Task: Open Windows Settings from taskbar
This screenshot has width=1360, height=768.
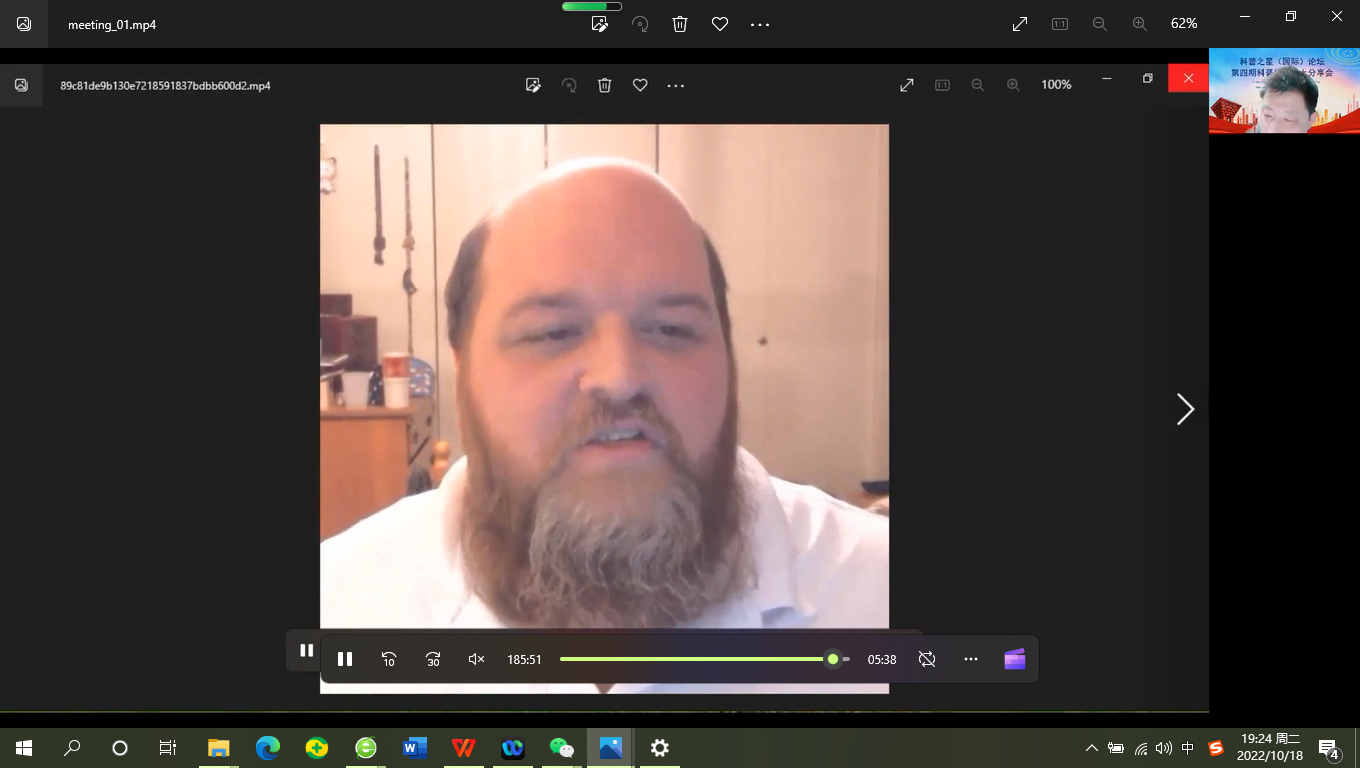Action: click(x=660, y=748)
